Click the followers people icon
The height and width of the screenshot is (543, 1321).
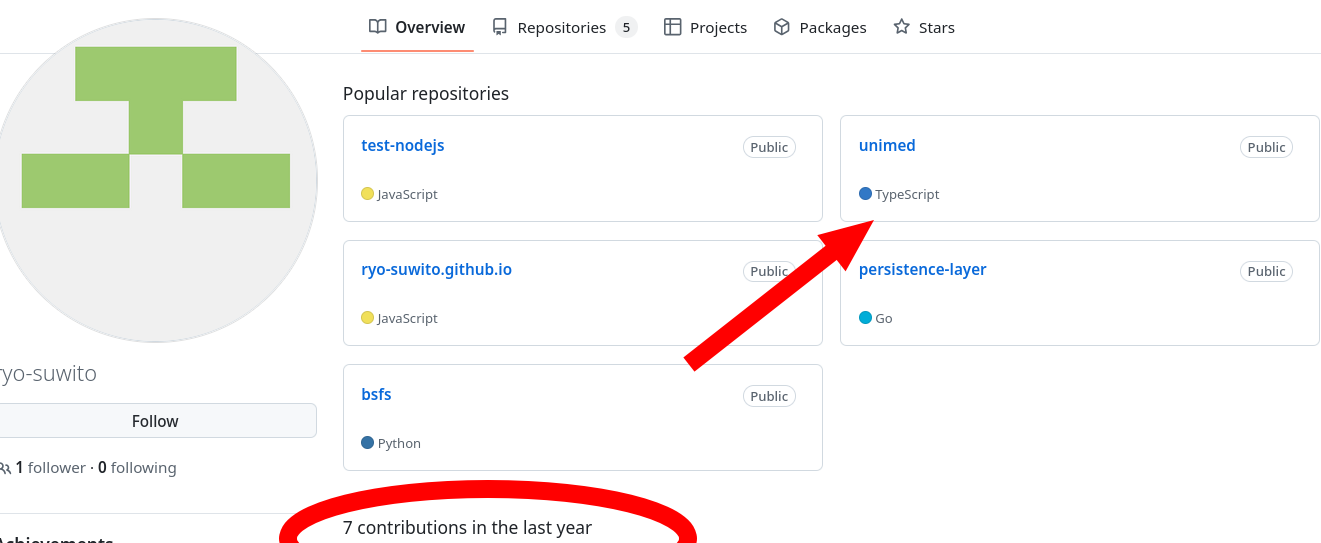5,468
